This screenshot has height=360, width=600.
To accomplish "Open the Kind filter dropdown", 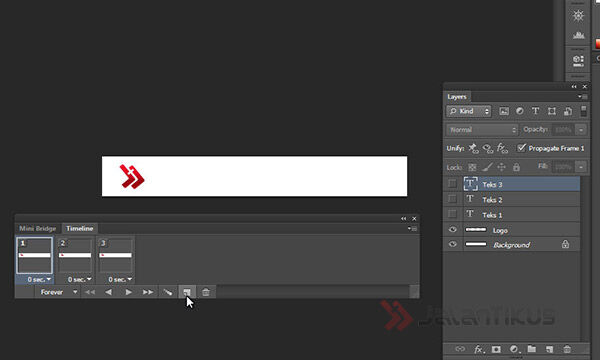I will pyautogui.click(x=469, y=111).
